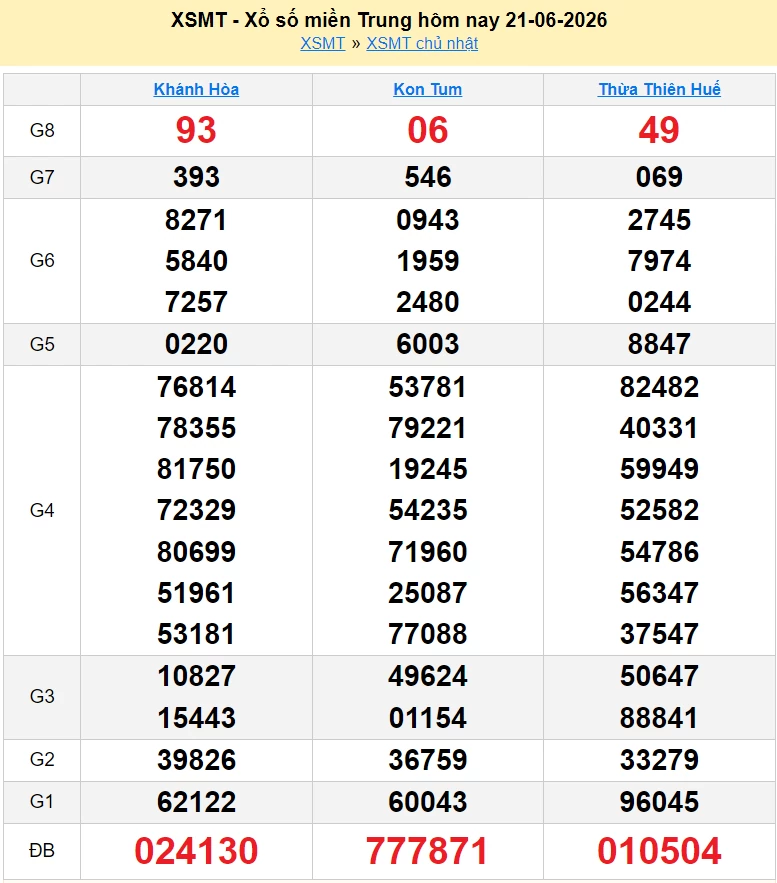Select G5 number 6003
This screenshot has height=883, width=777.
(x=428, y=344)
